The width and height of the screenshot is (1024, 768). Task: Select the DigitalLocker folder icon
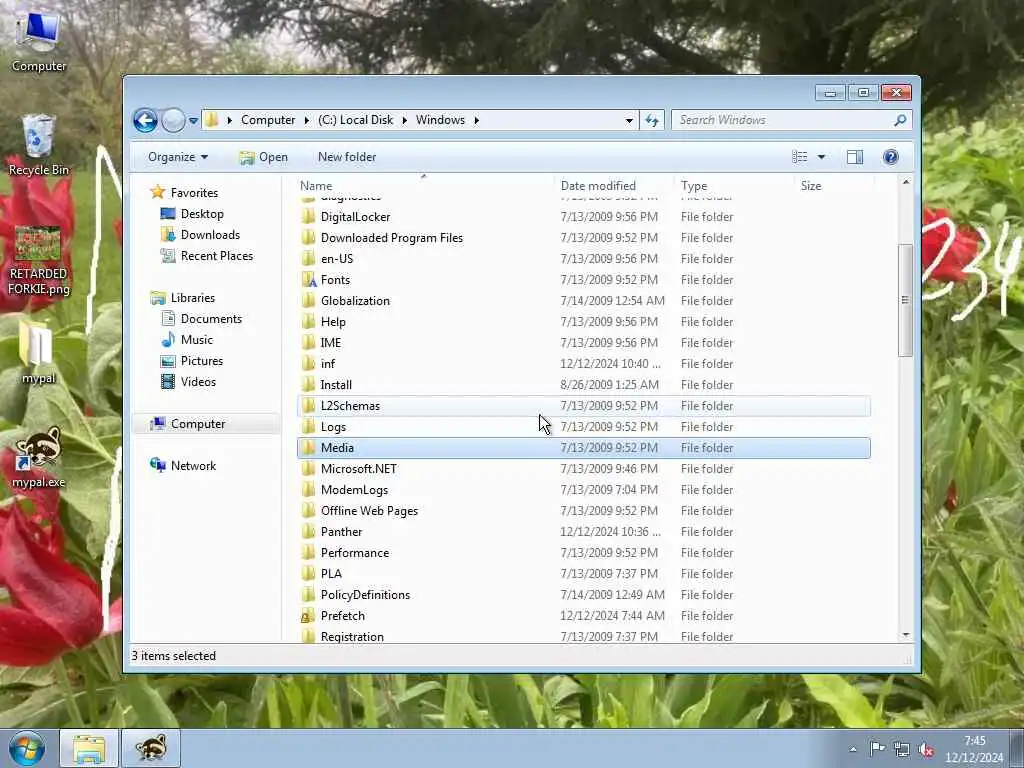pyautogui.click(x=308, y=217)
